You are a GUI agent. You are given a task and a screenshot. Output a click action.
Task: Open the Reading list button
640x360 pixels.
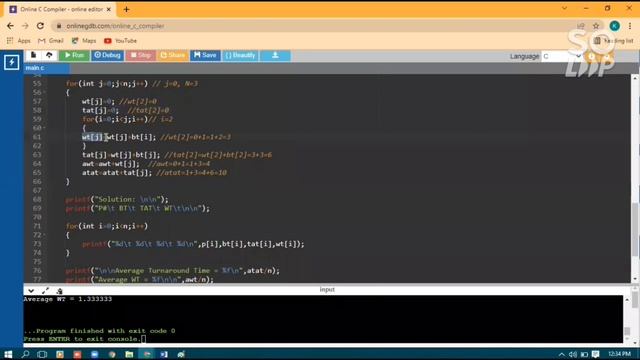tap(613, 41)
